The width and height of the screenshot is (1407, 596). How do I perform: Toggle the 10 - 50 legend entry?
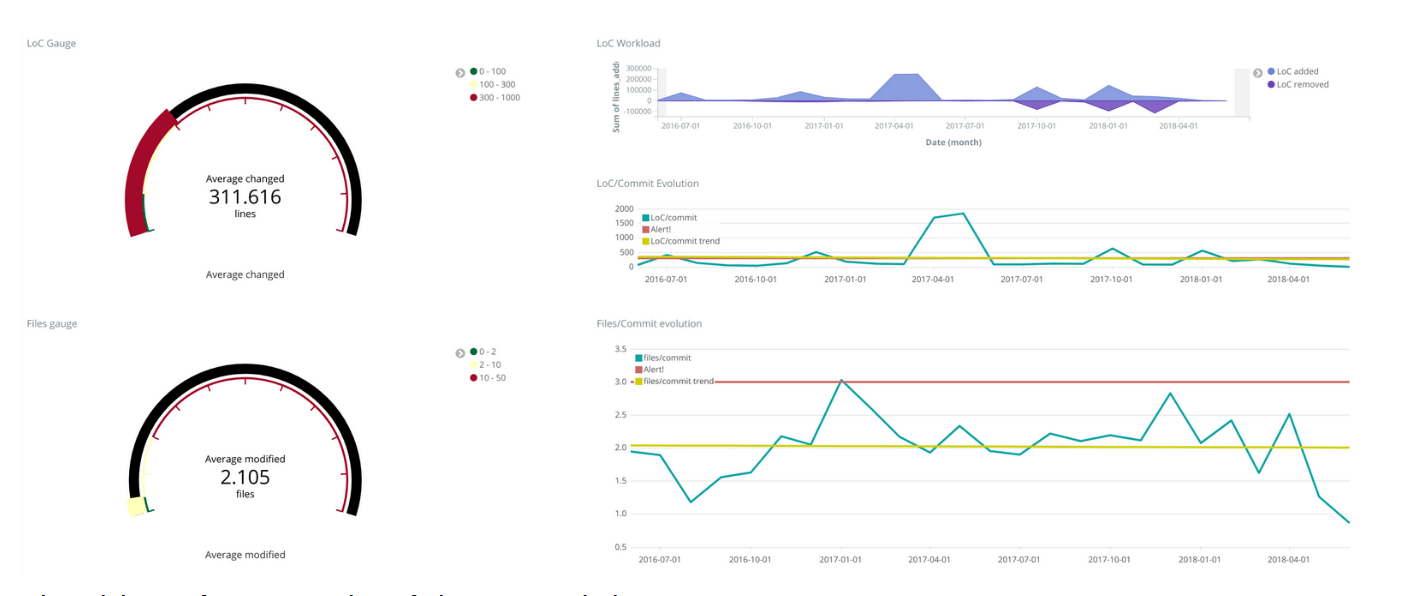click(487, 378)
